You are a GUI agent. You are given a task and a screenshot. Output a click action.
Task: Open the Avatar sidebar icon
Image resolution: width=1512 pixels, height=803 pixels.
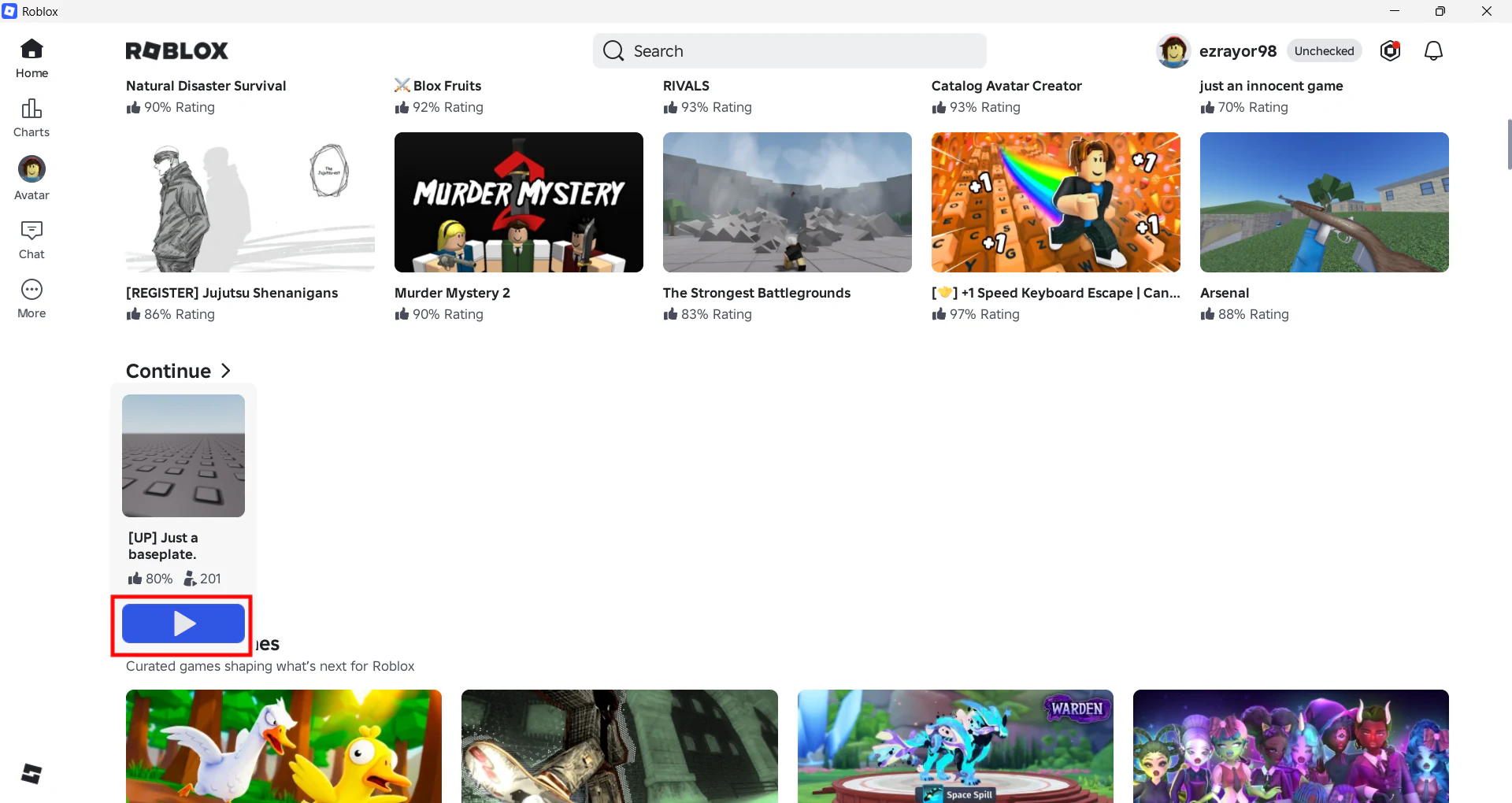tap(31, 178)
